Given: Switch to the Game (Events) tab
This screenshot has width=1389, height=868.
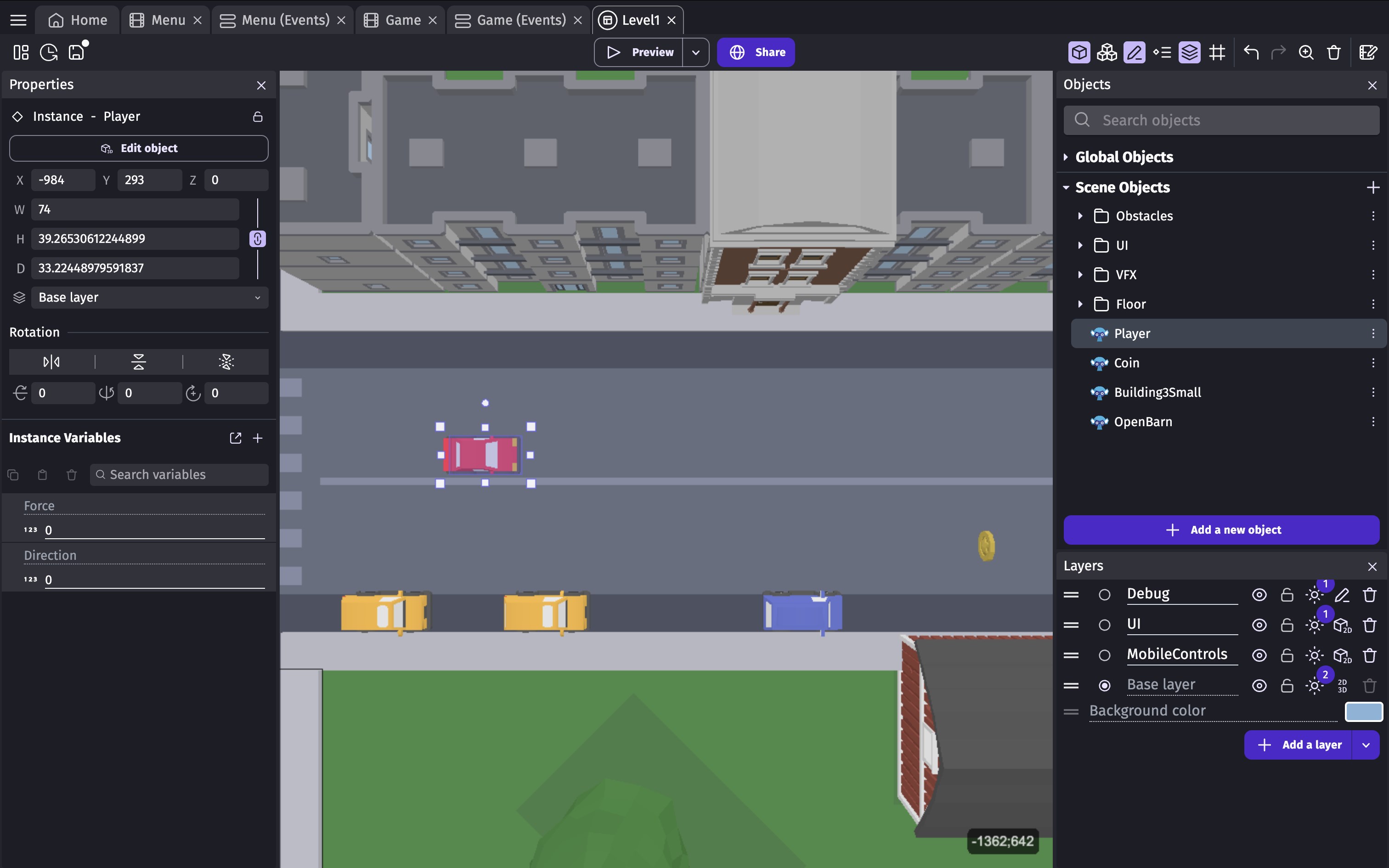Looking at the screenshot, I should tap(520, 20).
